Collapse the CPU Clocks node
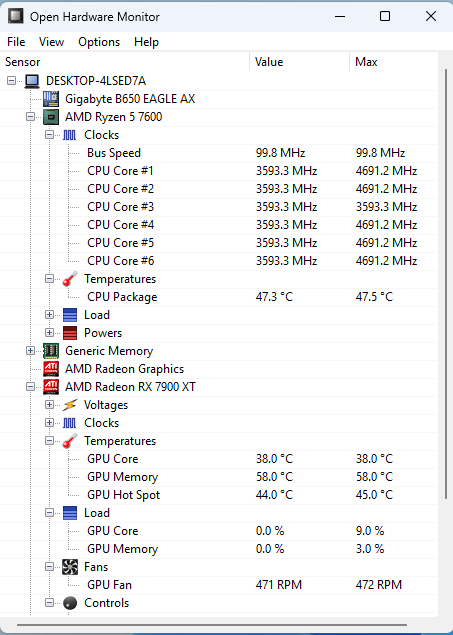 click(x=49, y=135)
